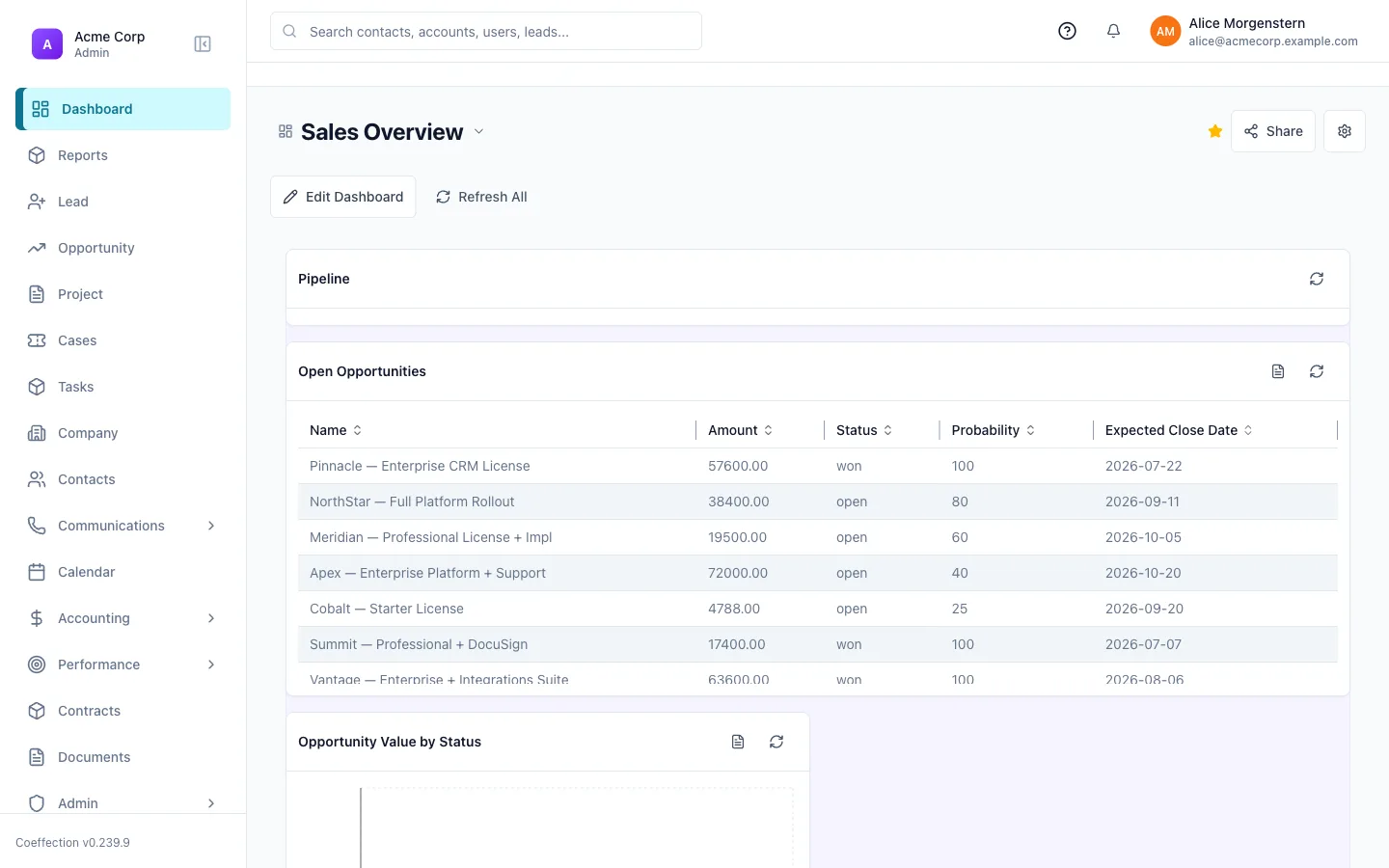Toggle the favorite star for Sales Overview
The height and width of the screenshot is (868, 1389).
pyautogui.click(x=1215, y=131)
